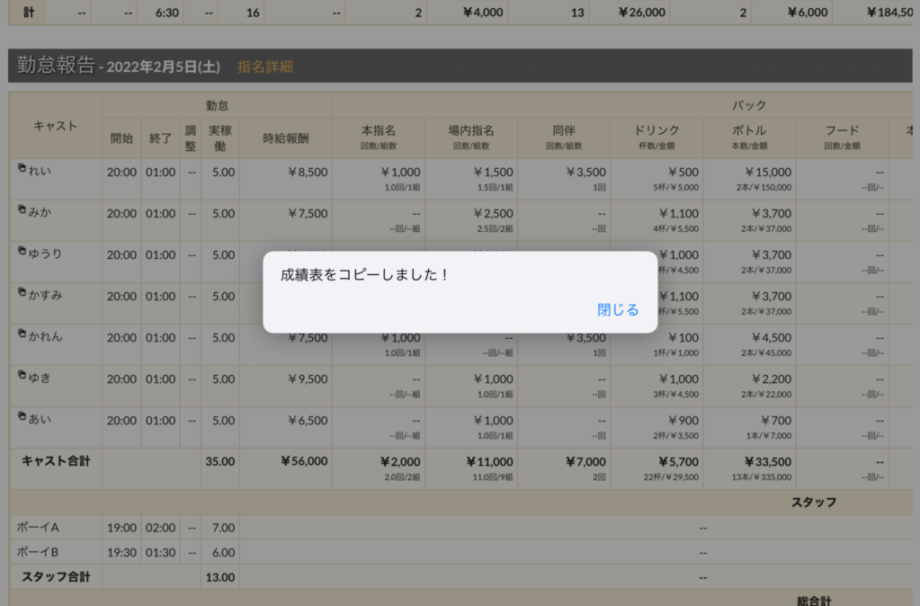The image size is (920, 606).
Task: Click the copy icon beside あい
Action: tap(21, 417)
